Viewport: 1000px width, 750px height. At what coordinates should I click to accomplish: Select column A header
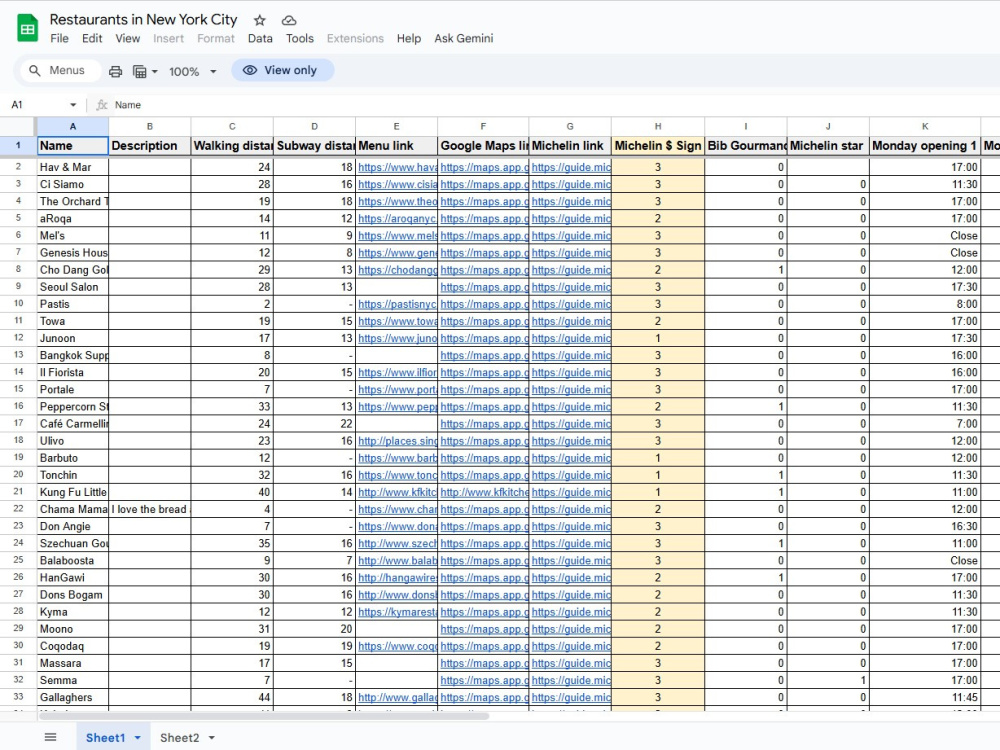(x=73, y=126)
